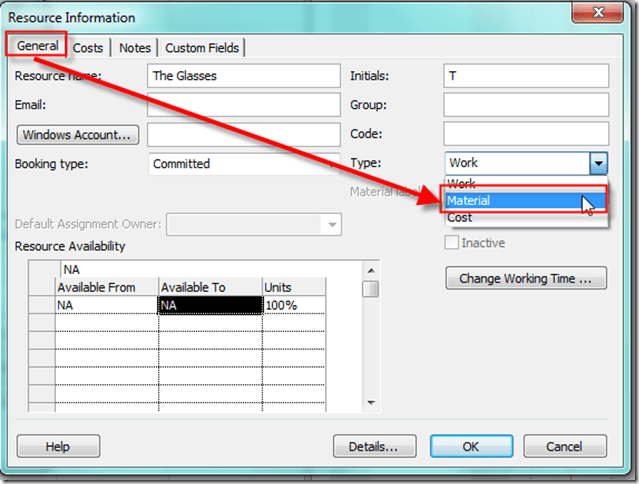The width and height of the screenshot is (639, 484).
Task: Click the Help button
Action: pos(58,447)
